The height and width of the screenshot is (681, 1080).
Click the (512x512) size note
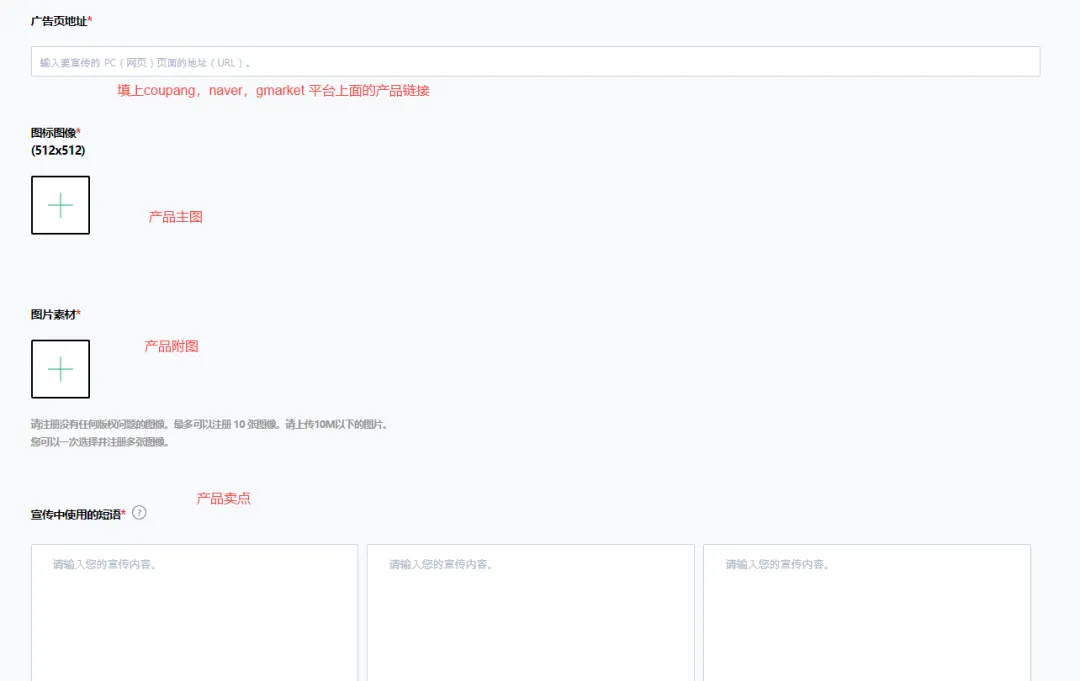(59, 150)
